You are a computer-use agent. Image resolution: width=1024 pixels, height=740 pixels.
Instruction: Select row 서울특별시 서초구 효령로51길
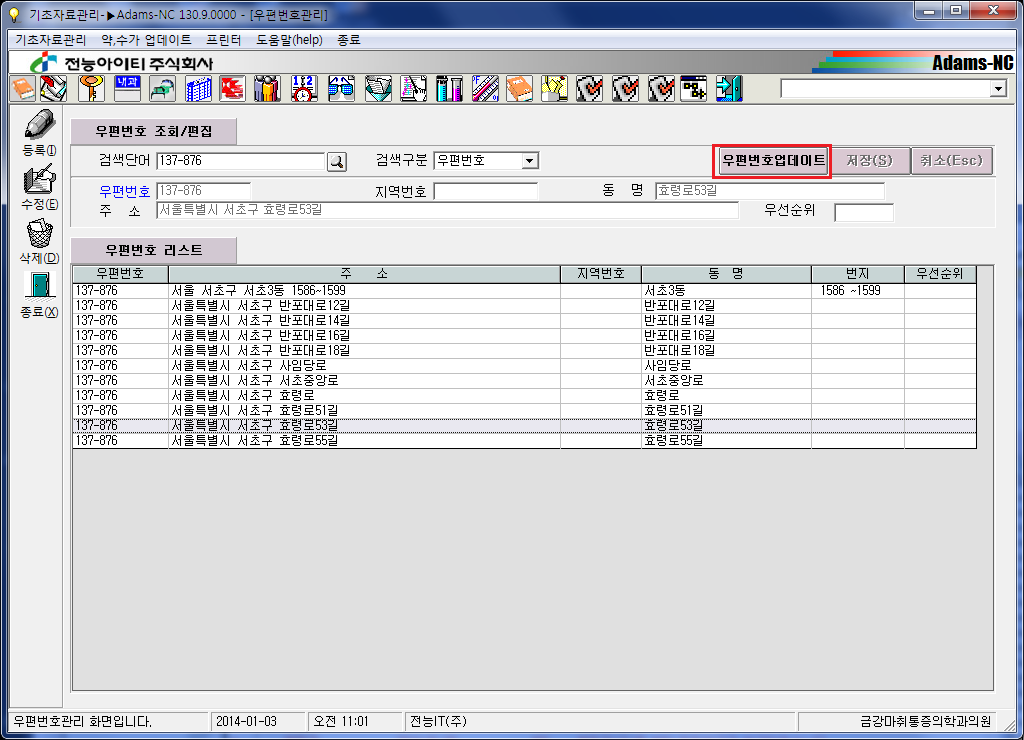(x=524, y=411)
